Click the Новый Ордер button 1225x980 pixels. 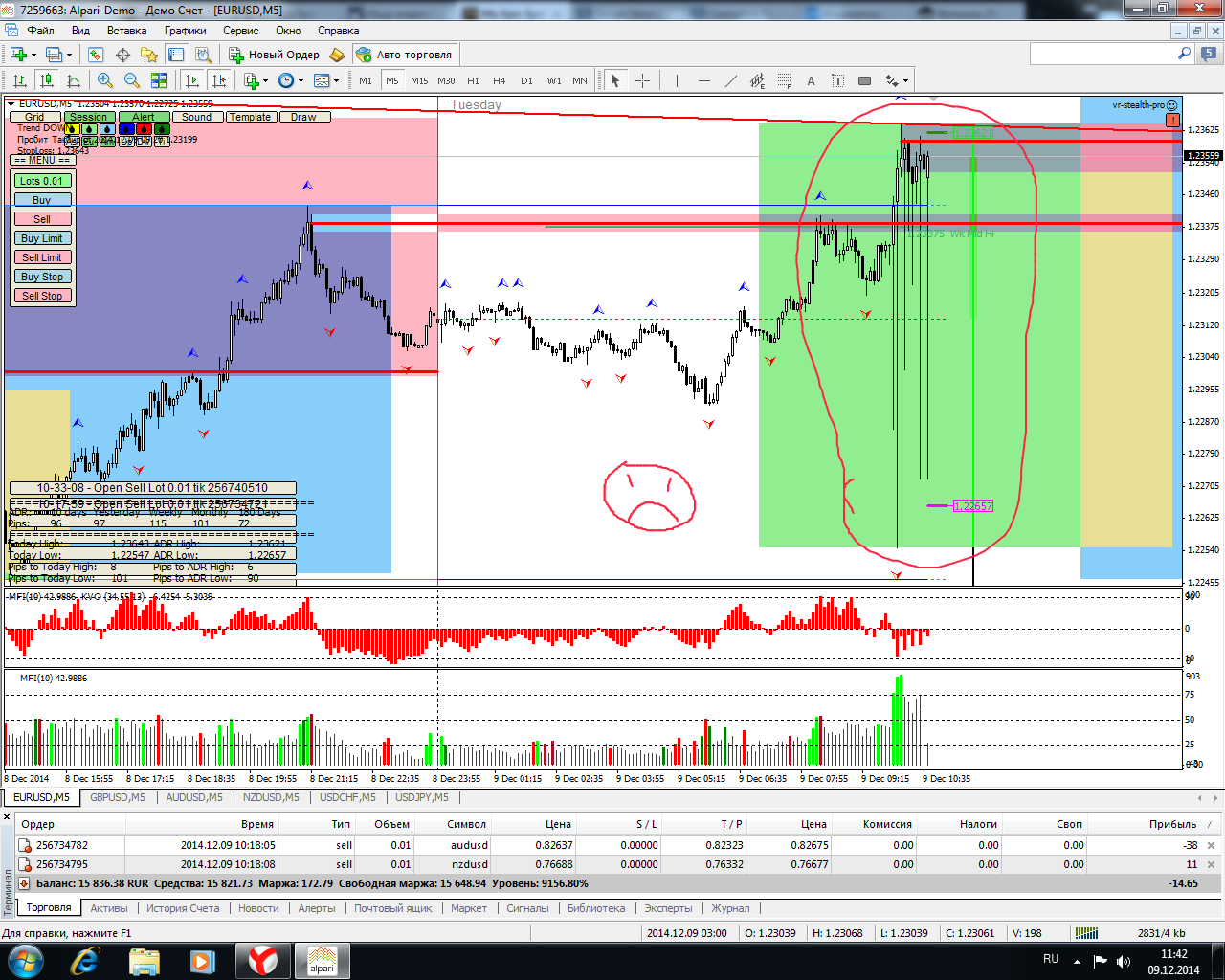point(274,55)
